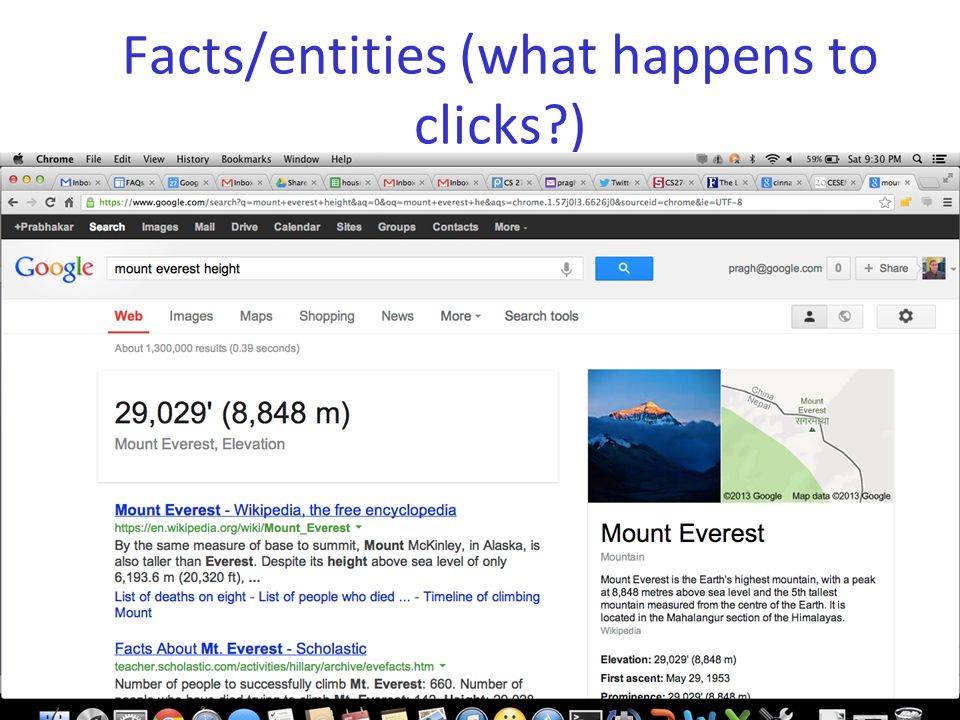Viewport: 960px width, 720px height.
Task: Open the profile photo avatar
Action: [x=934, y=268]
